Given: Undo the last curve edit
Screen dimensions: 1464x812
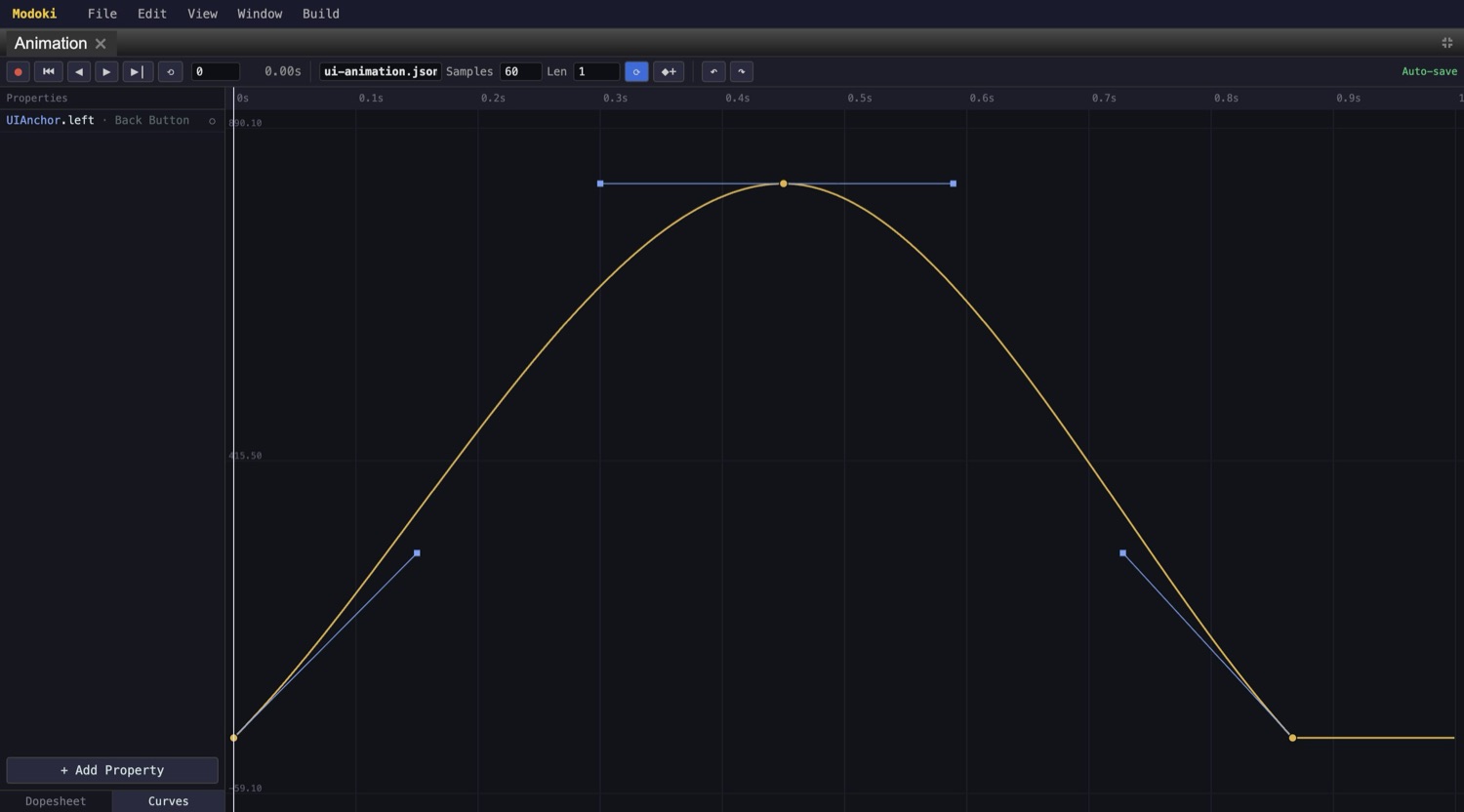Looking at the screenshot, I should coord(713,71).
